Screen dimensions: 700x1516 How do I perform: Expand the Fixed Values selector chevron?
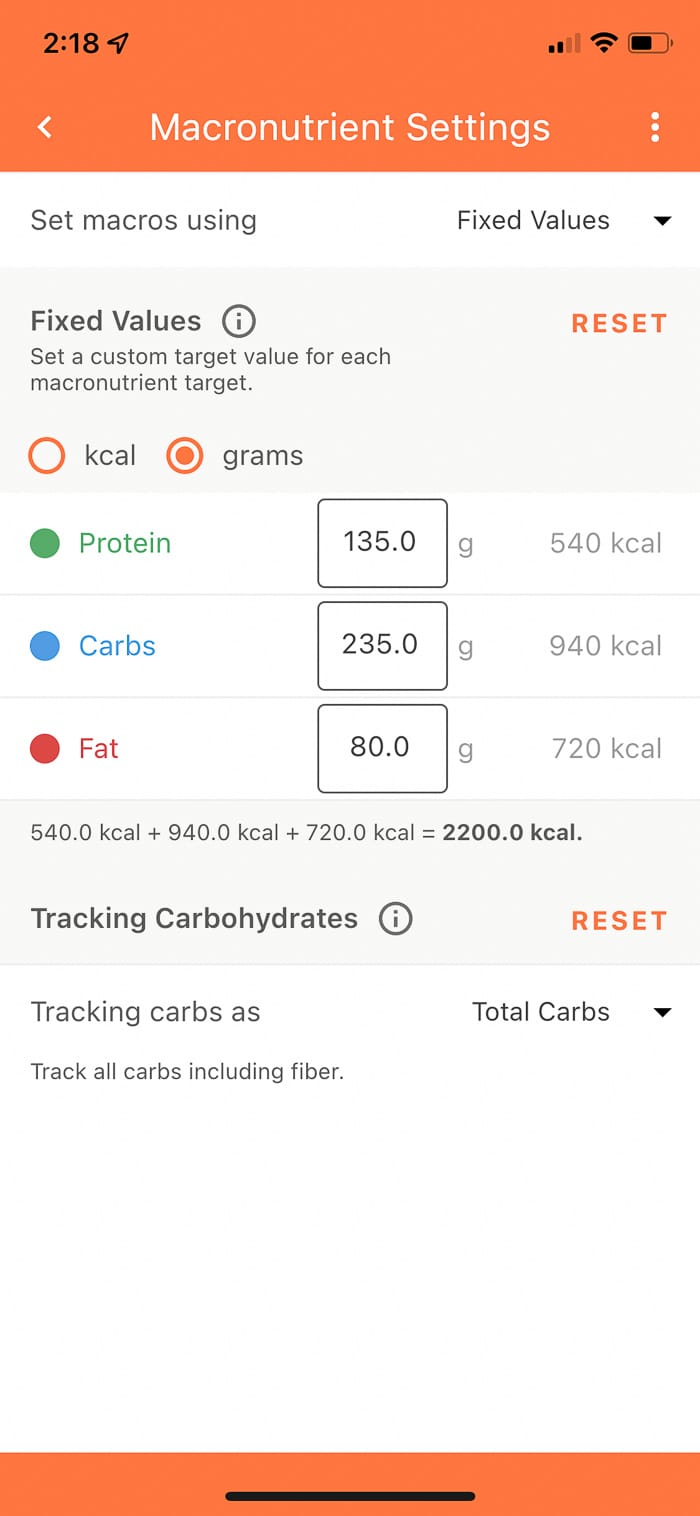pos(663,220)
